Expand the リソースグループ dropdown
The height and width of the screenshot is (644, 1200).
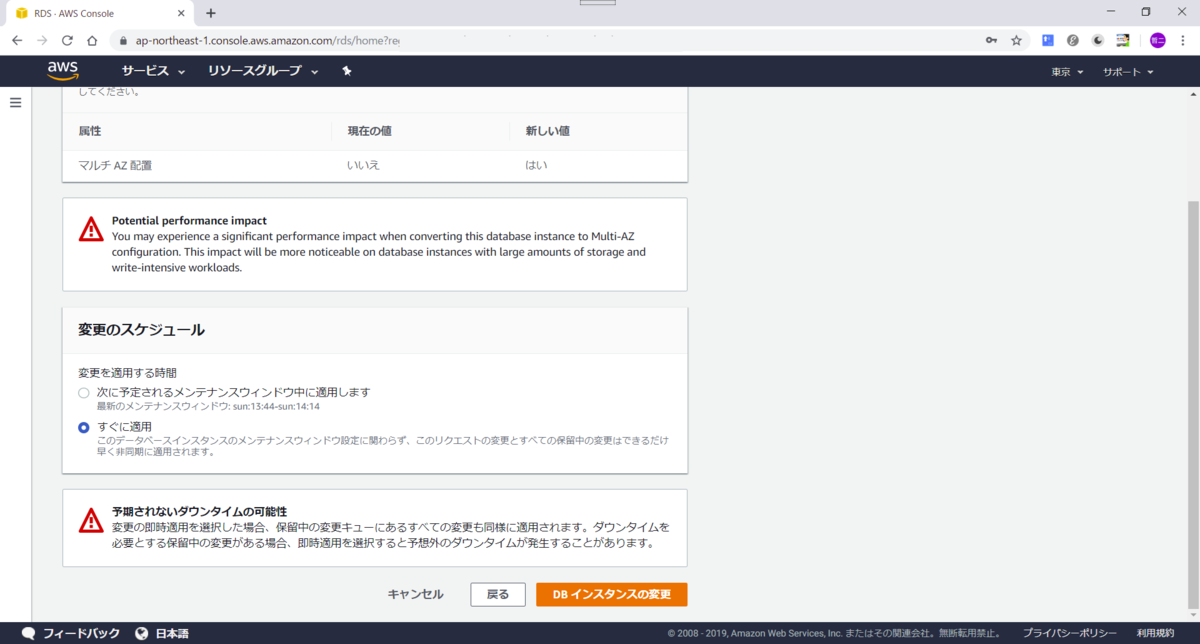tap(263, 71)
